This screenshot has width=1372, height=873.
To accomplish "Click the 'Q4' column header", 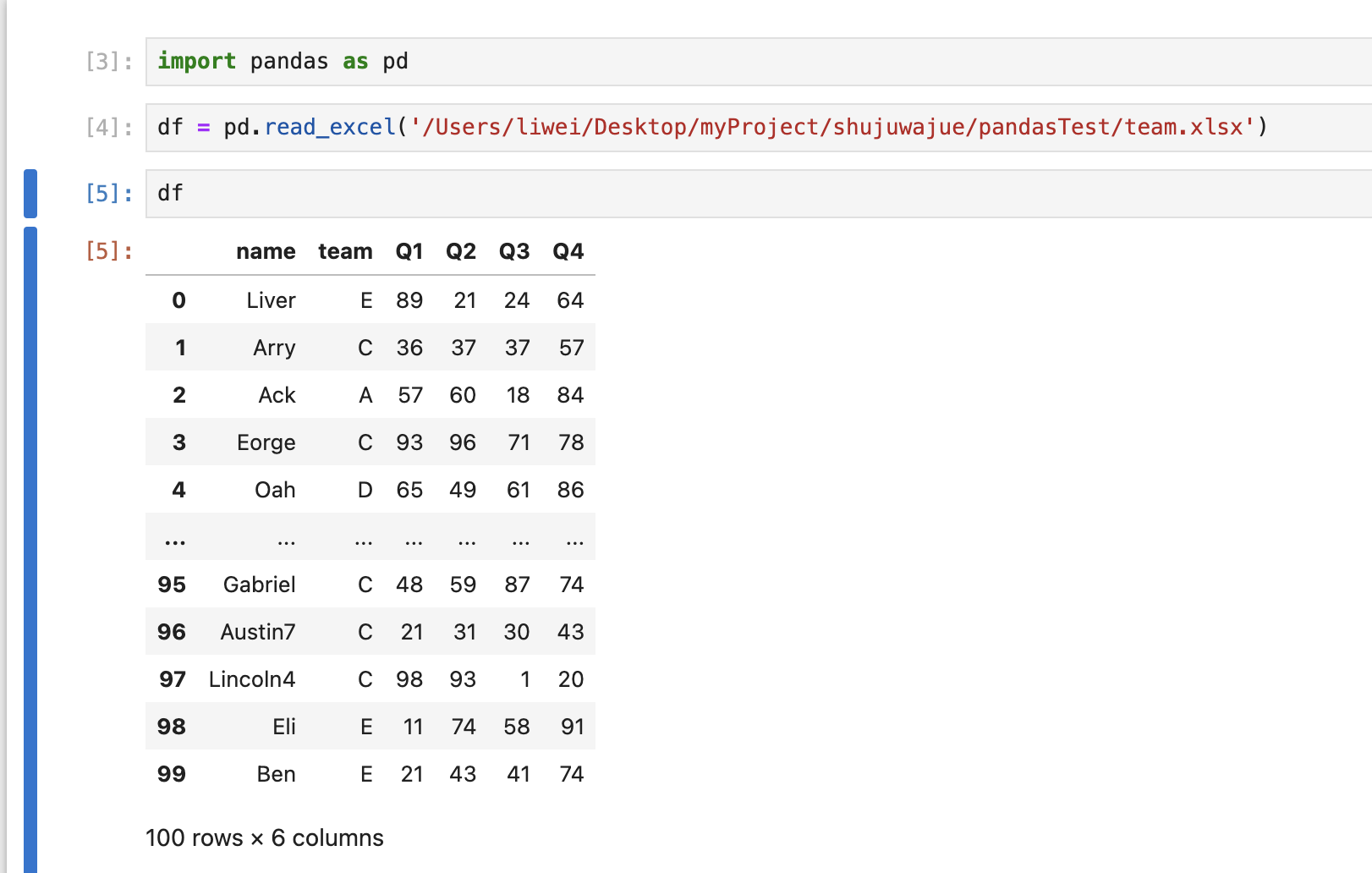I will coord(568,251).
